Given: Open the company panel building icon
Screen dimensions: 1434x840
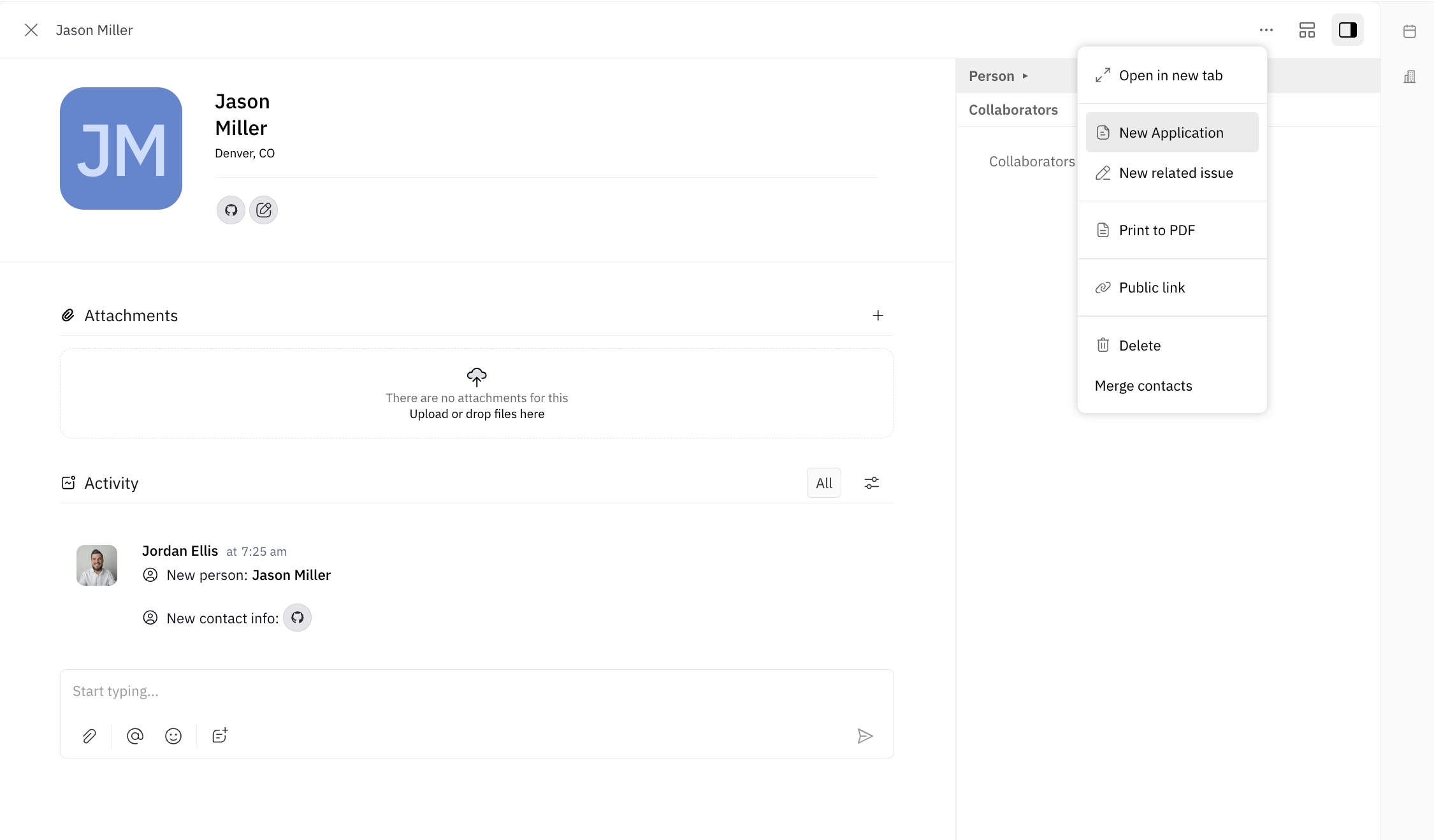Looking at the screenshot, I should (1410, 76).
